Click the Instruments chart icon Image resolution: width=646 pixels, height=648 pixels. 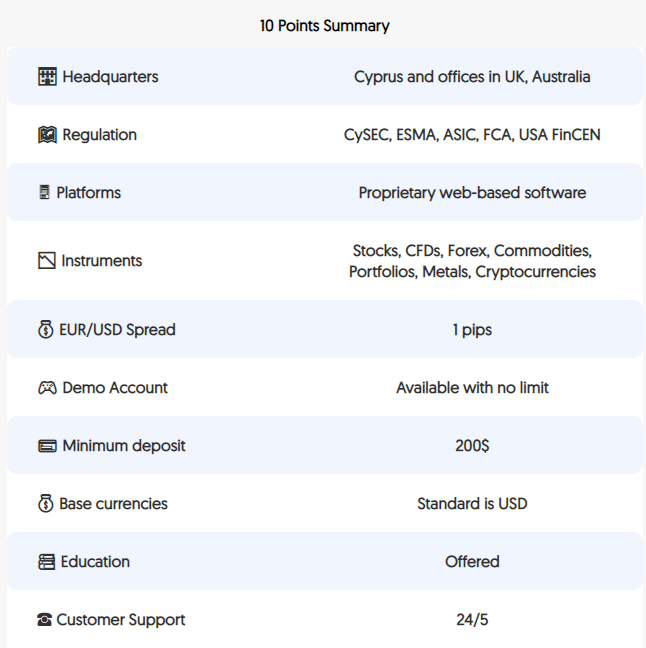pos(47,260)
